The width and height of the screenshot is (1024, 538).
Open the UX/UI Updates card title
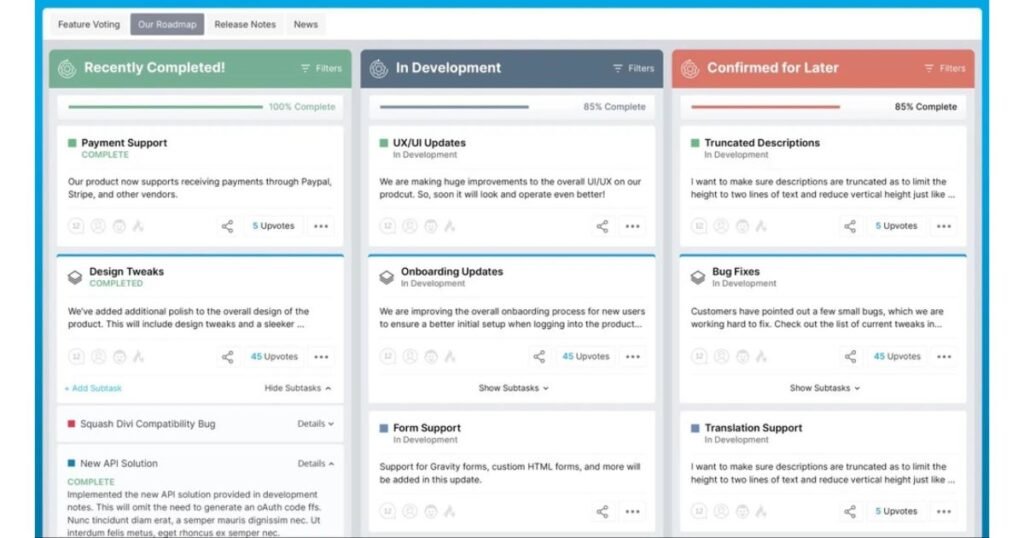click(429, 142)
